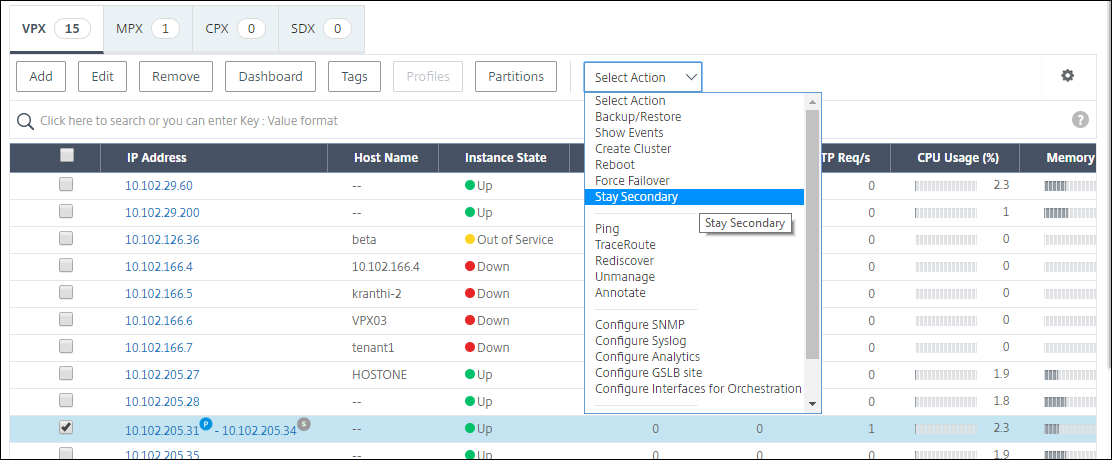Screen dimensions: 1112x460
Task: Check the box for 10.102.29.60
Action: tap(66, 184)
